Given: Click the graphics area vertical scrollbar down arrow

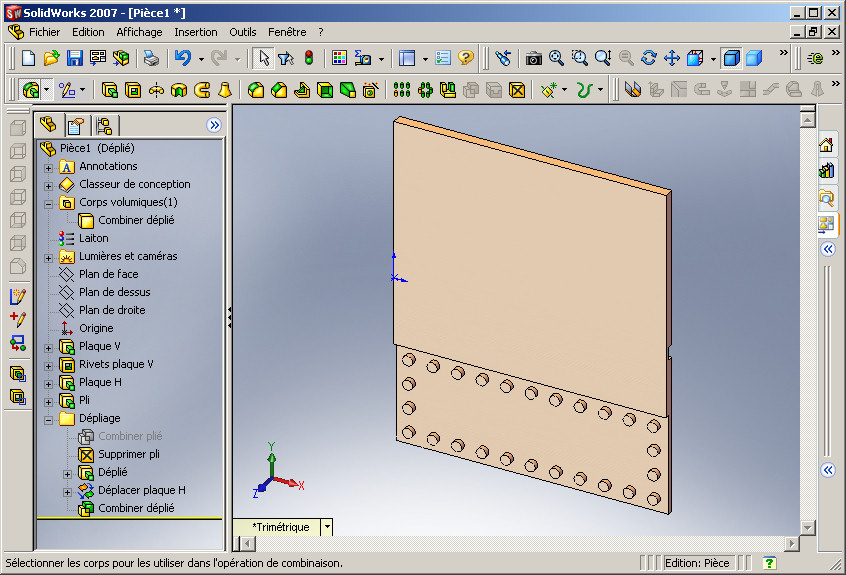Looking at the screenshot, I should pyautogui.click(x=808, y=528).
